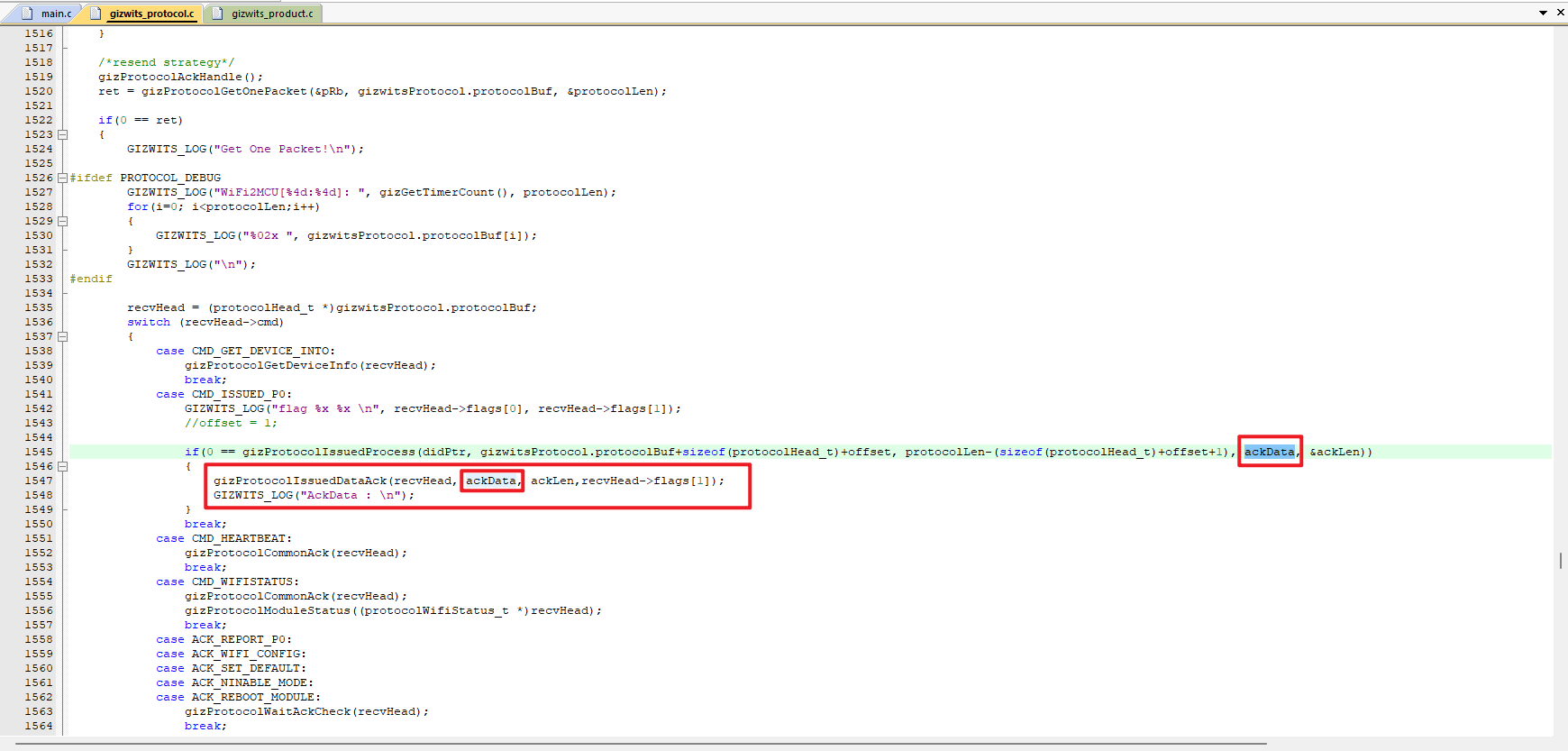Click the document icon on gizwits_protocol.c tab
Image resolution: width=1568 pixels, height=751 pixels.
pyautogui.click(x=96, y=14)
